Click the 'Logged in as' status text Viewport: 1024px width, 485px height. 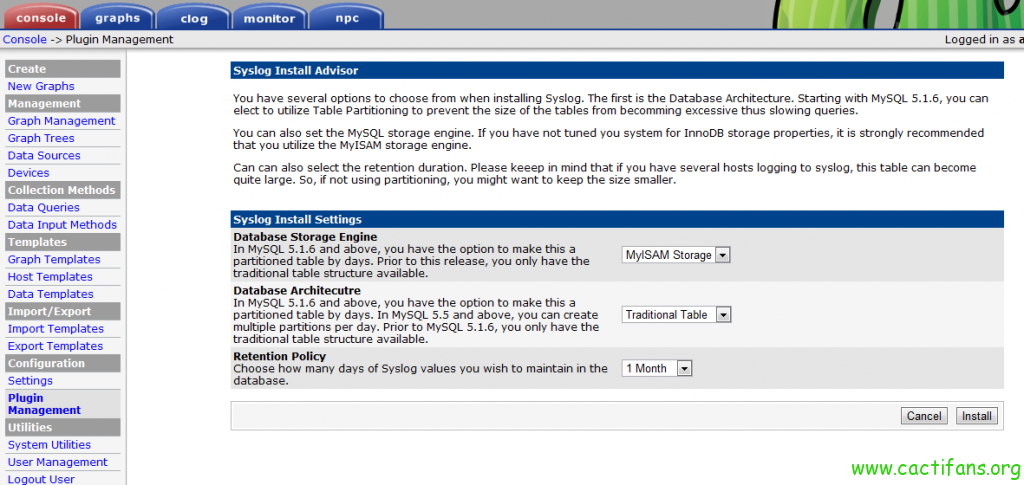click(x=984, y=39)
